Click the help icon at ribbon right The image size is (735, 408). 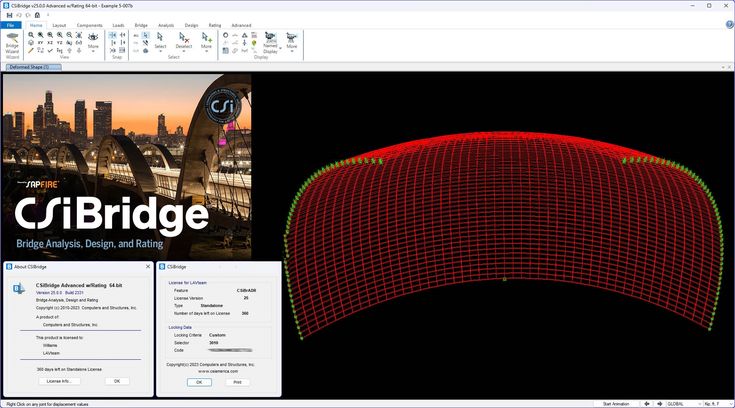tap(729, 24)
